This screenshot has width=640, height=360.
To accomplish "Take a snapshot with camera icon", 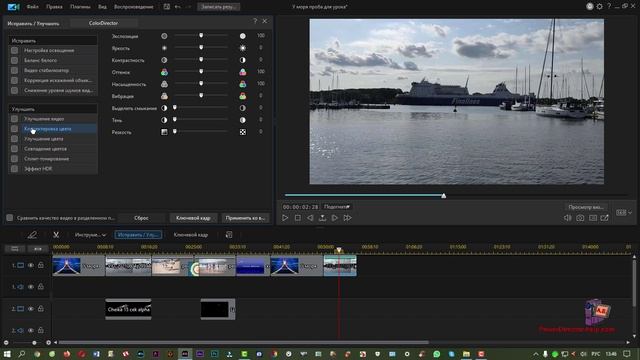I will pyautogui.click(x=580, y=218).
